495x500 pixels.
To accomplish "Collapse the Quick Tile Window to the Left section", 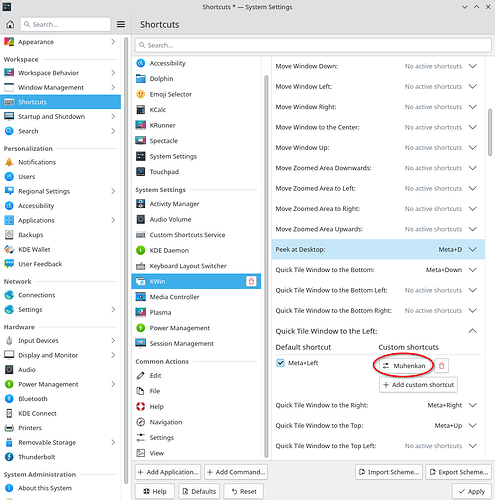I will [473, 331].
